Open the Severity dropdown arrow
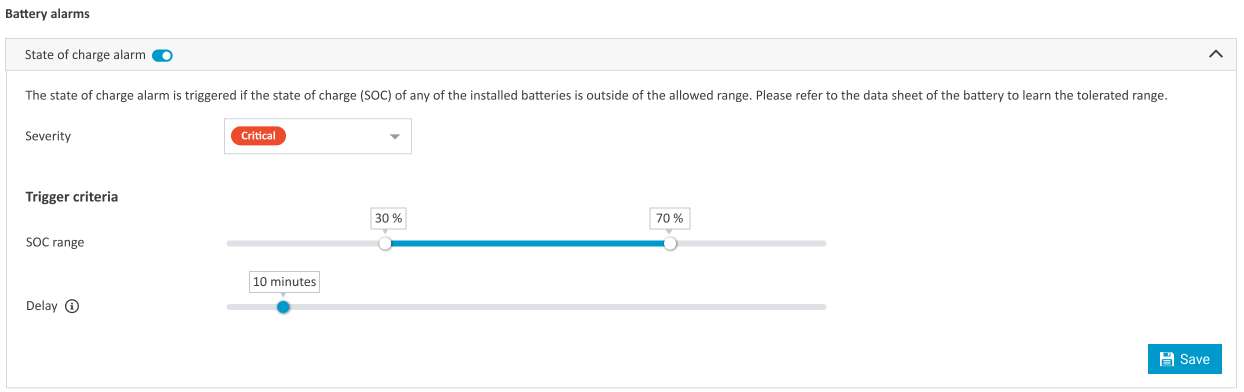Image resolution: width=1244 pixels, height=392 pixels. coord(394,136)
